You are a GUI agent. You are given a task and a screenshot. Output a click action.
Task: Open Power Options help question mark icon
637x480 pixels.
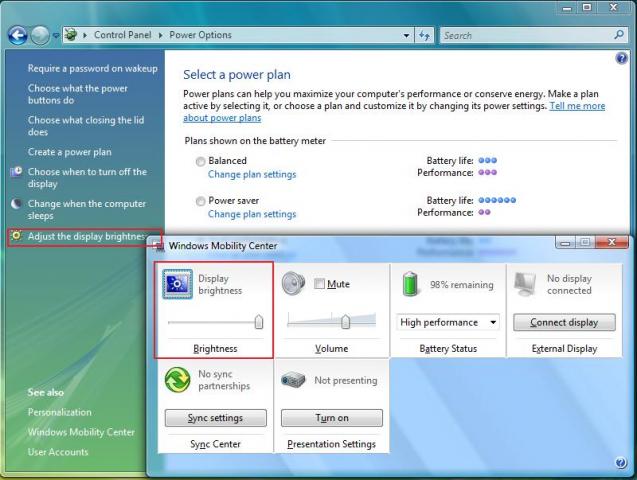coord(621,58)
